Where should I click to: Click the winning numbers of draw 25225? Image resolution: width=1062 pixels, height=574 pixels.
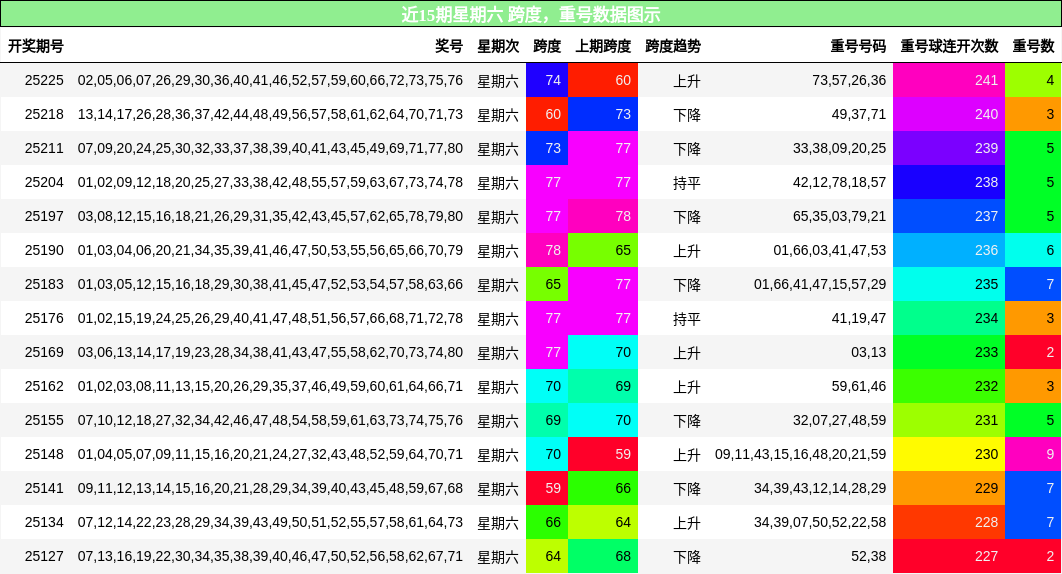pyautogui.click(x=270, y=81)
